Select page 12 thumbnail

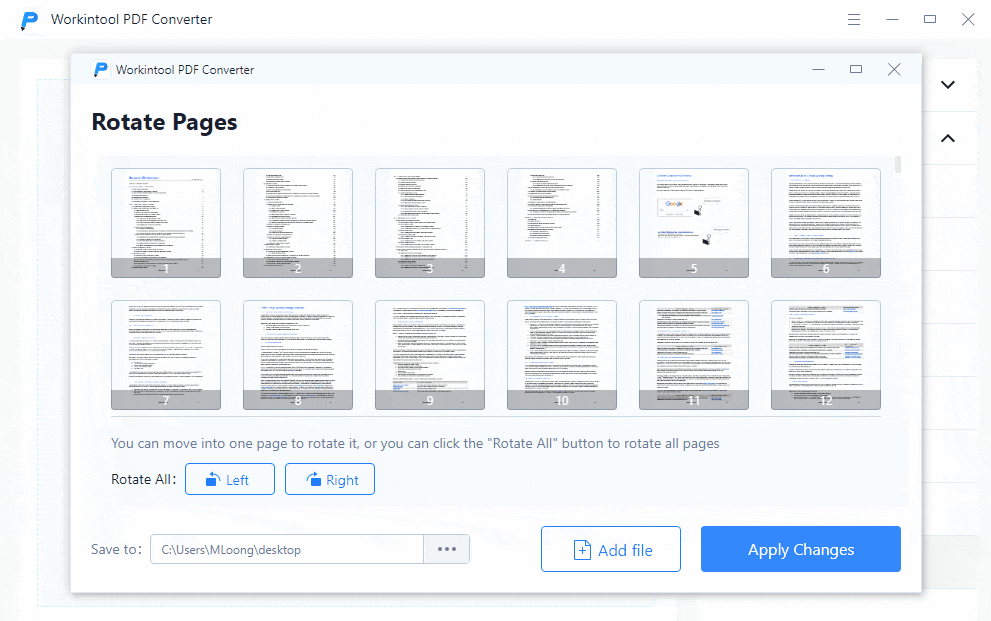(x=826, y=355)
